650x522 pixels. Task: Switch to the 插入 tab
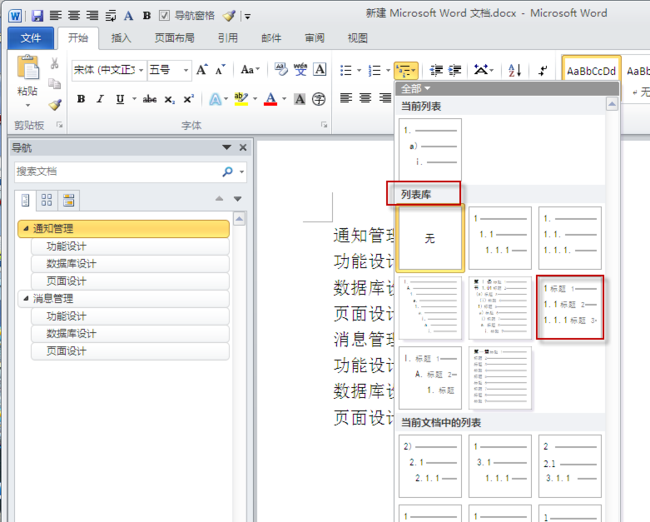click(x=121, y=38)
